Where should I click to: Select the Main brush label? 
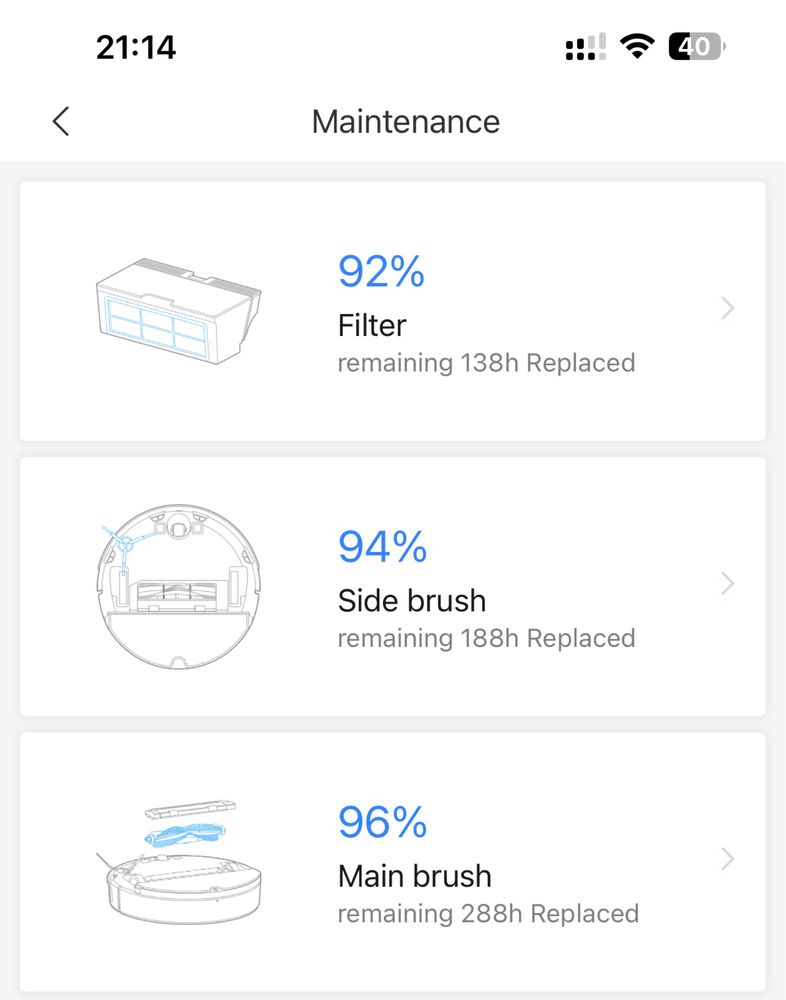click(415, 876)
